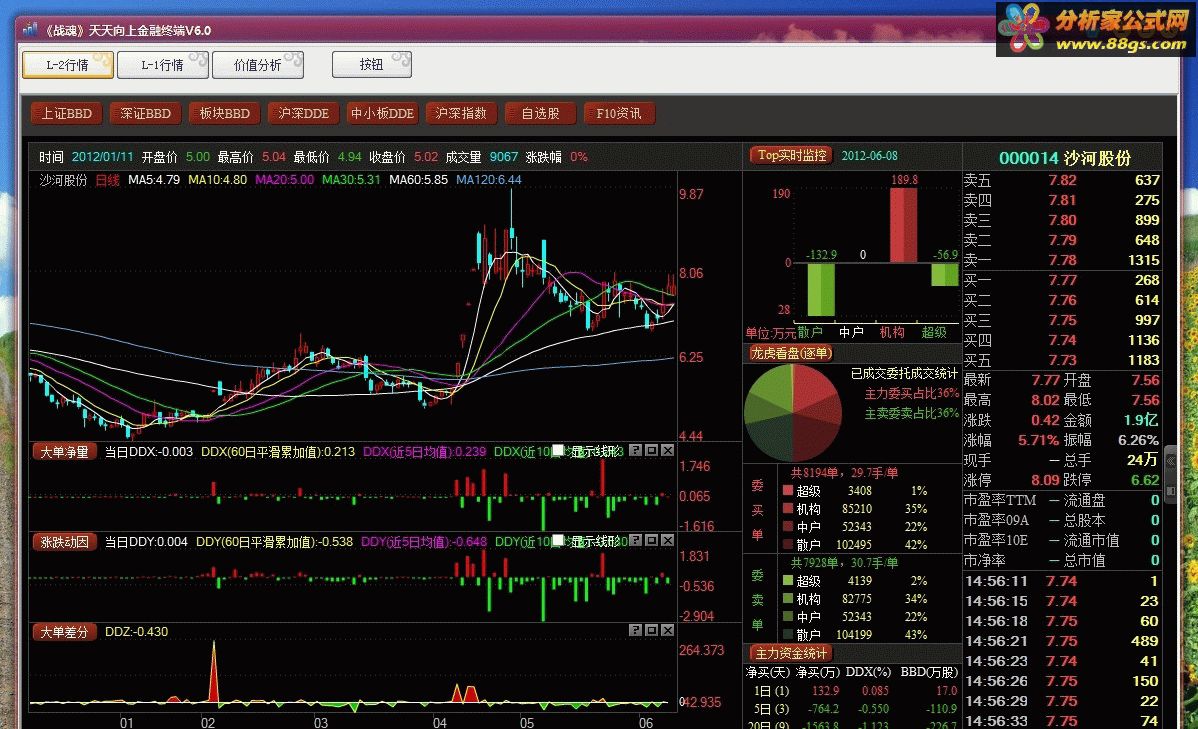The image size is (1198, 729).
Task: Open 板块BBD view
Action: pos(225,113)
